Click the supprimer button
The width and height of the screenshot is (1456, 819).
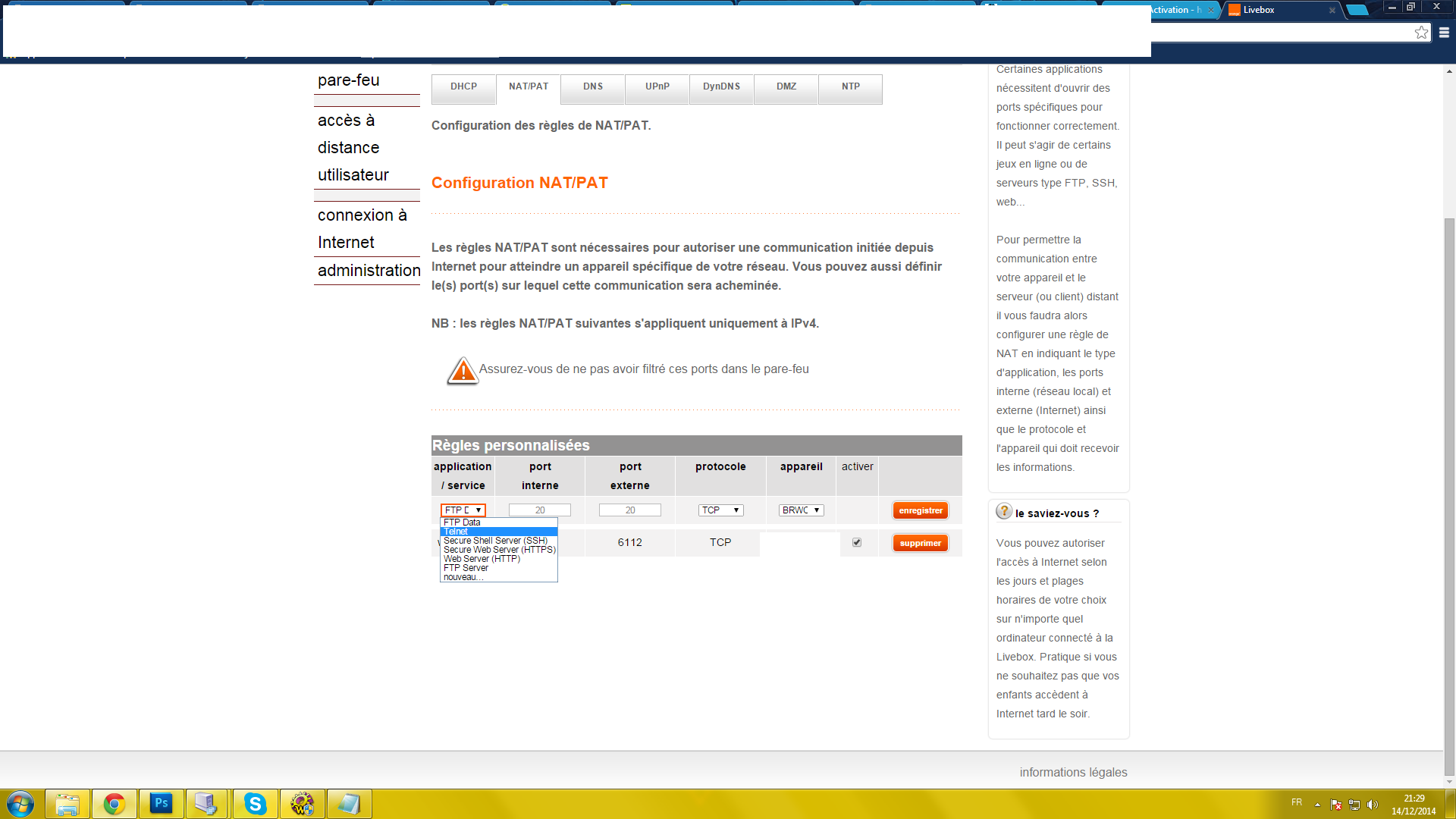tap(921, 543)
